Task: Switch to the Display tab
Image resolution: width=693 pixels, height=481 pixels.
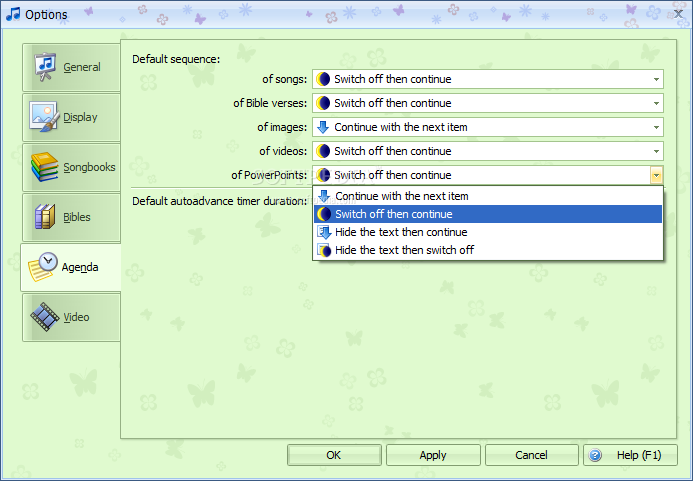Action: 71,117
